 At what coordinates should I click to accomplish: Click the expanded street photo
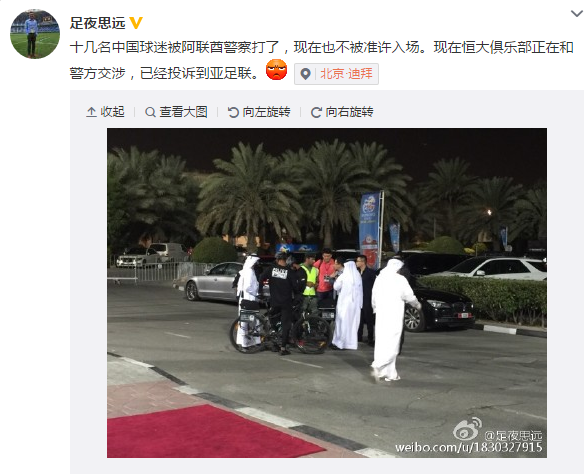coord(327,293)
